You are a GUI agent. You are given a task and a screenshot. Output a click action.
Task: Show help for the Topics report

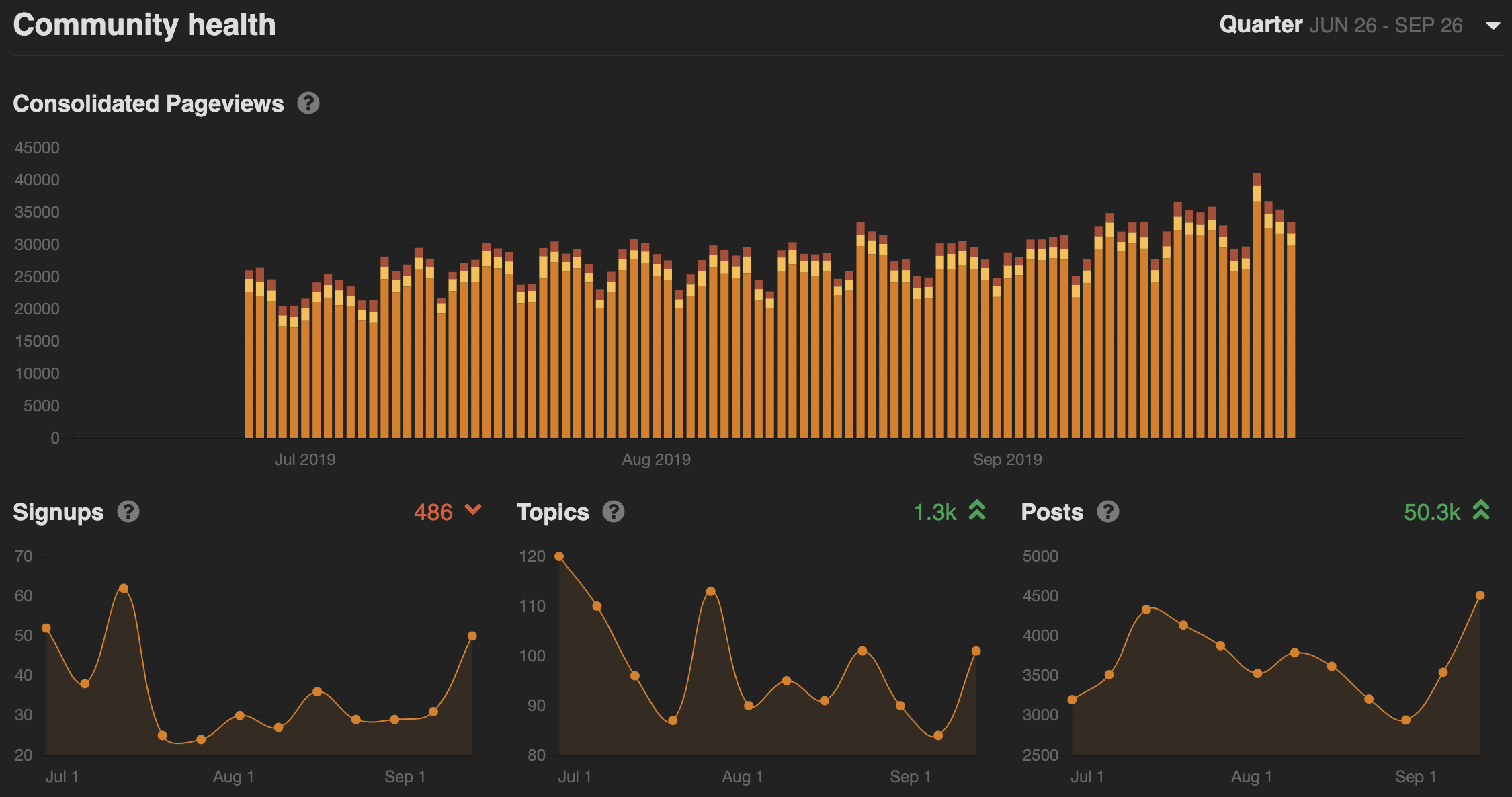pos(614,512)
